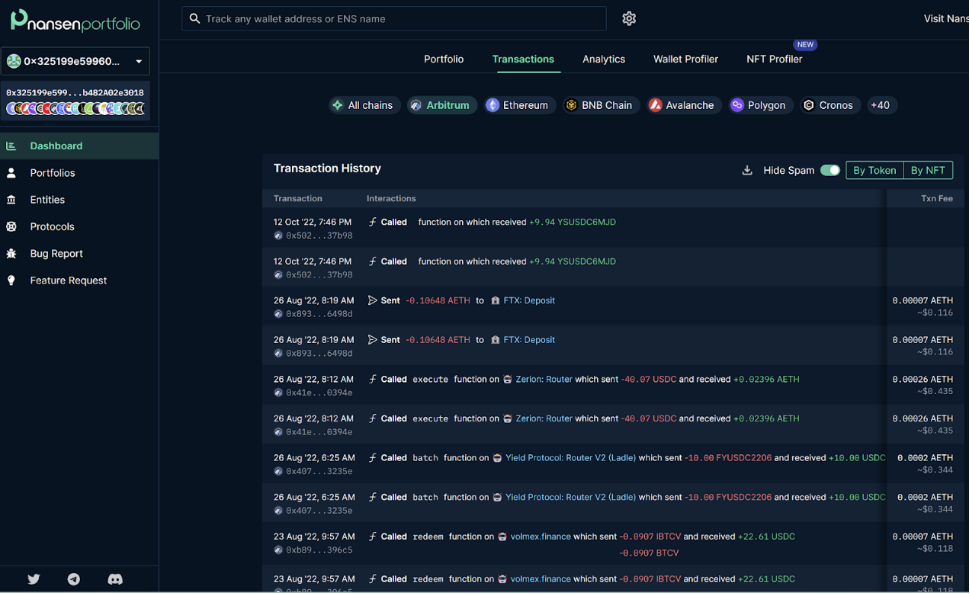
Task: Open the NFT Profiler tab
Action: click(774, 59)
